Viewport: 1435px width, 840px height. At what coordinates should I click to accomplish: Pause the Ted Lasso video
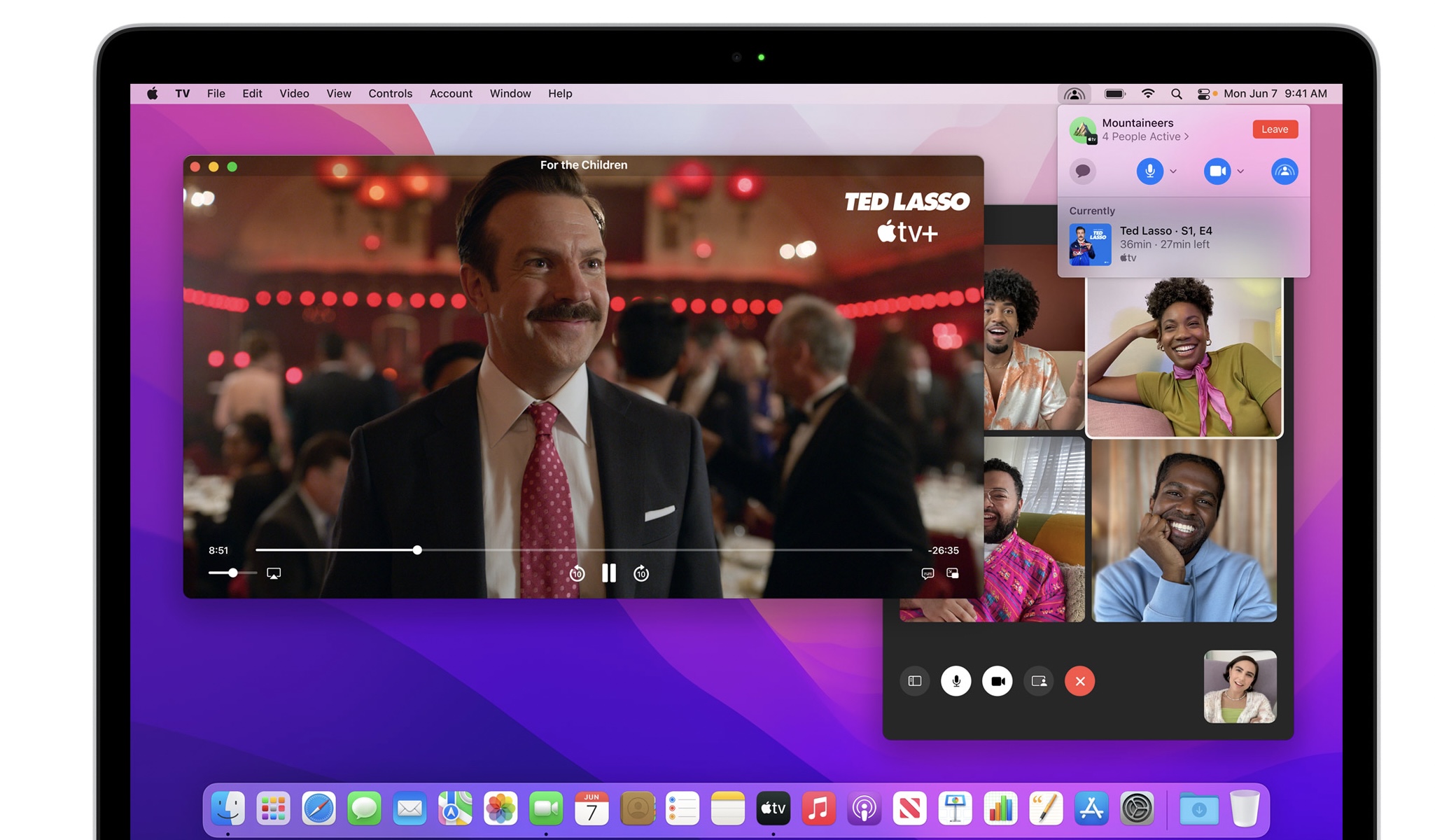point(609,573)
